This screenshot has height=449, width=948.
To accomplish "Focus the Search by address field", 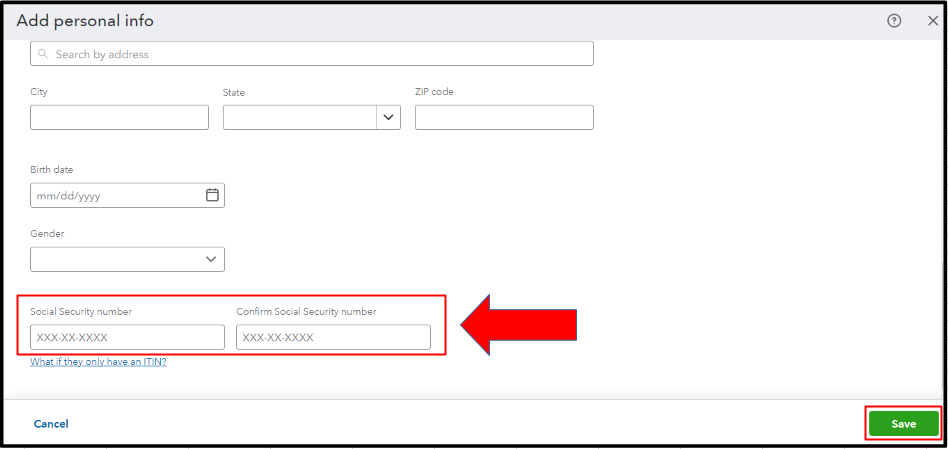I will click(312, 54).
